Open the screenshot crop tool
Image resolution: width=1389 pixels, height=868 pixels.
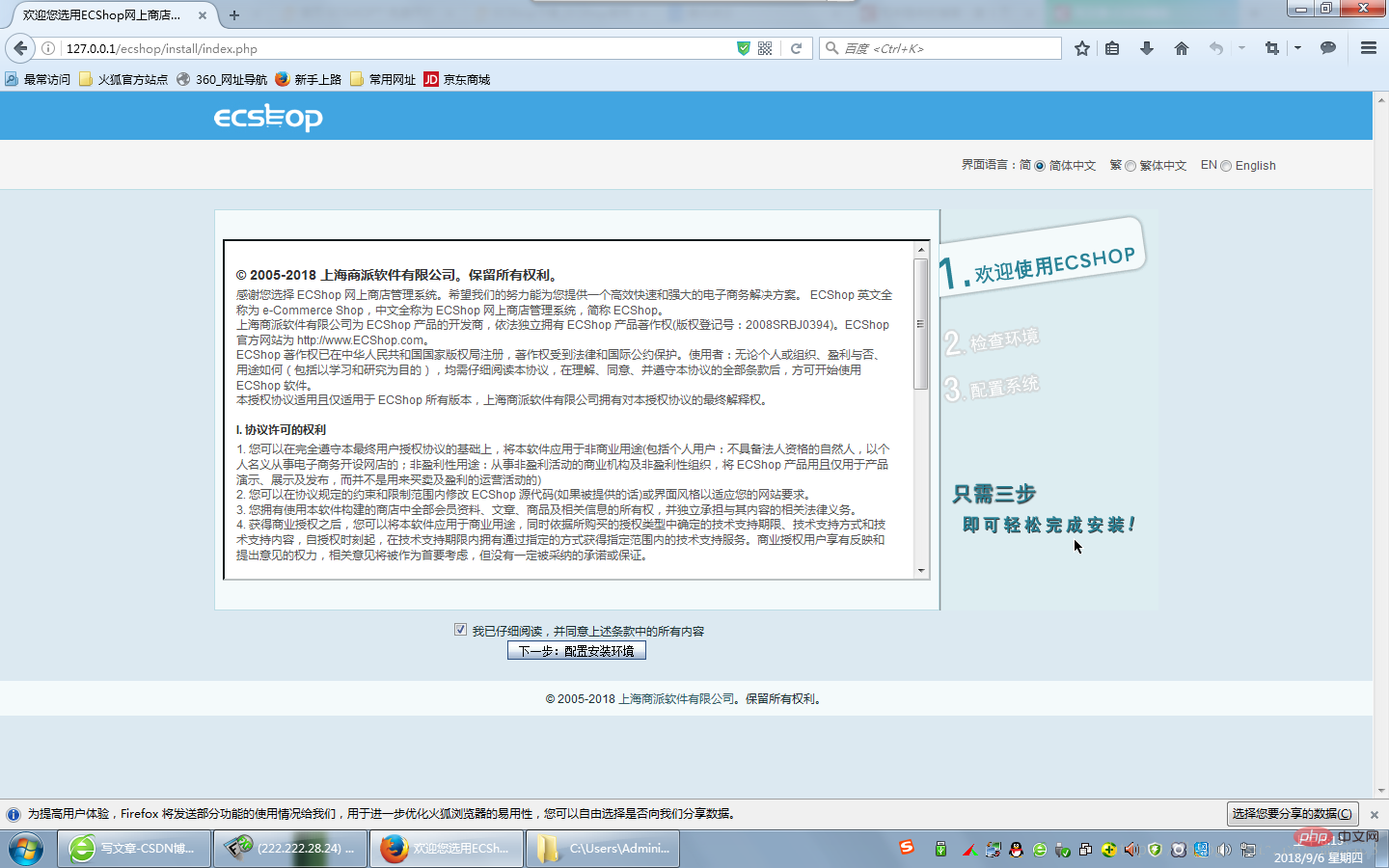click(1271, 48)
